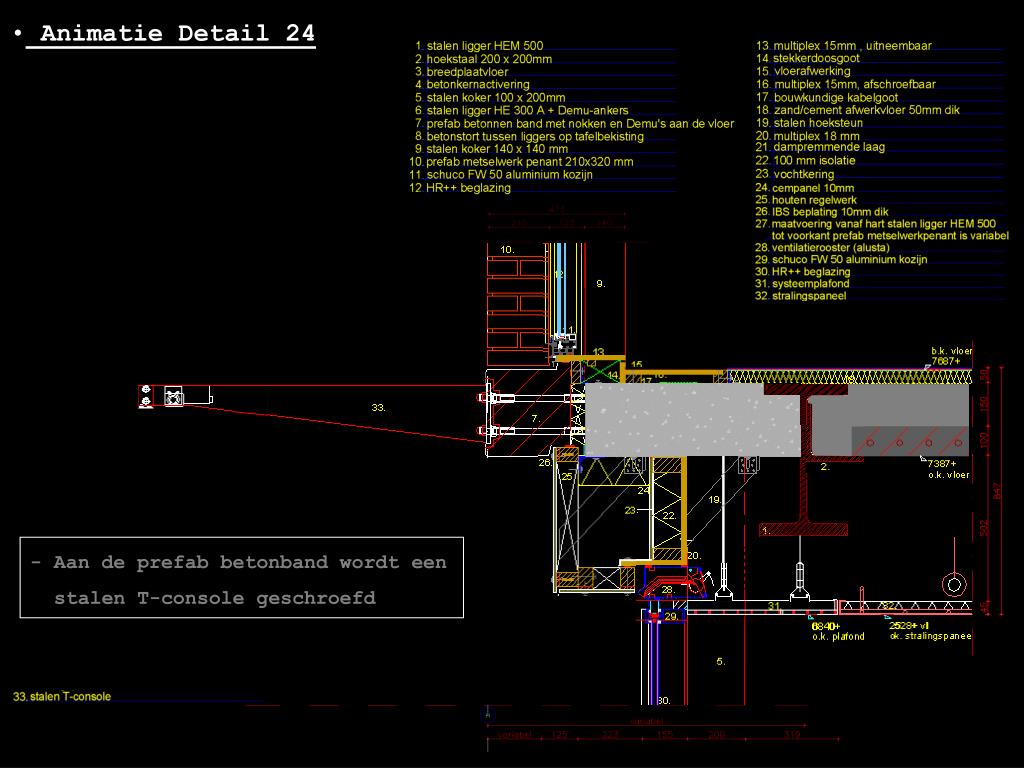The image size is (1024, 768).
Task: Click the '10.' label on the brick penant
Action: 507,249
